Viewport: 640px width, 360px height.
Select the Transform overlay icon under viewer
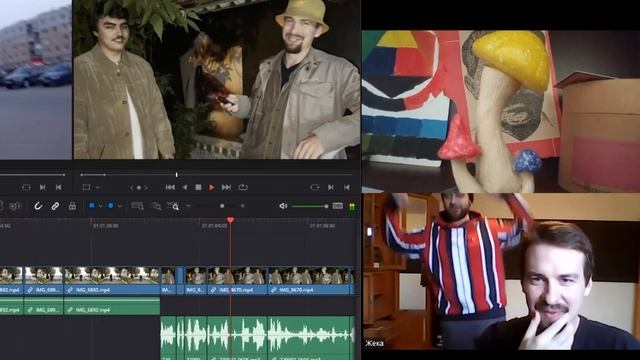click(86, 187)
